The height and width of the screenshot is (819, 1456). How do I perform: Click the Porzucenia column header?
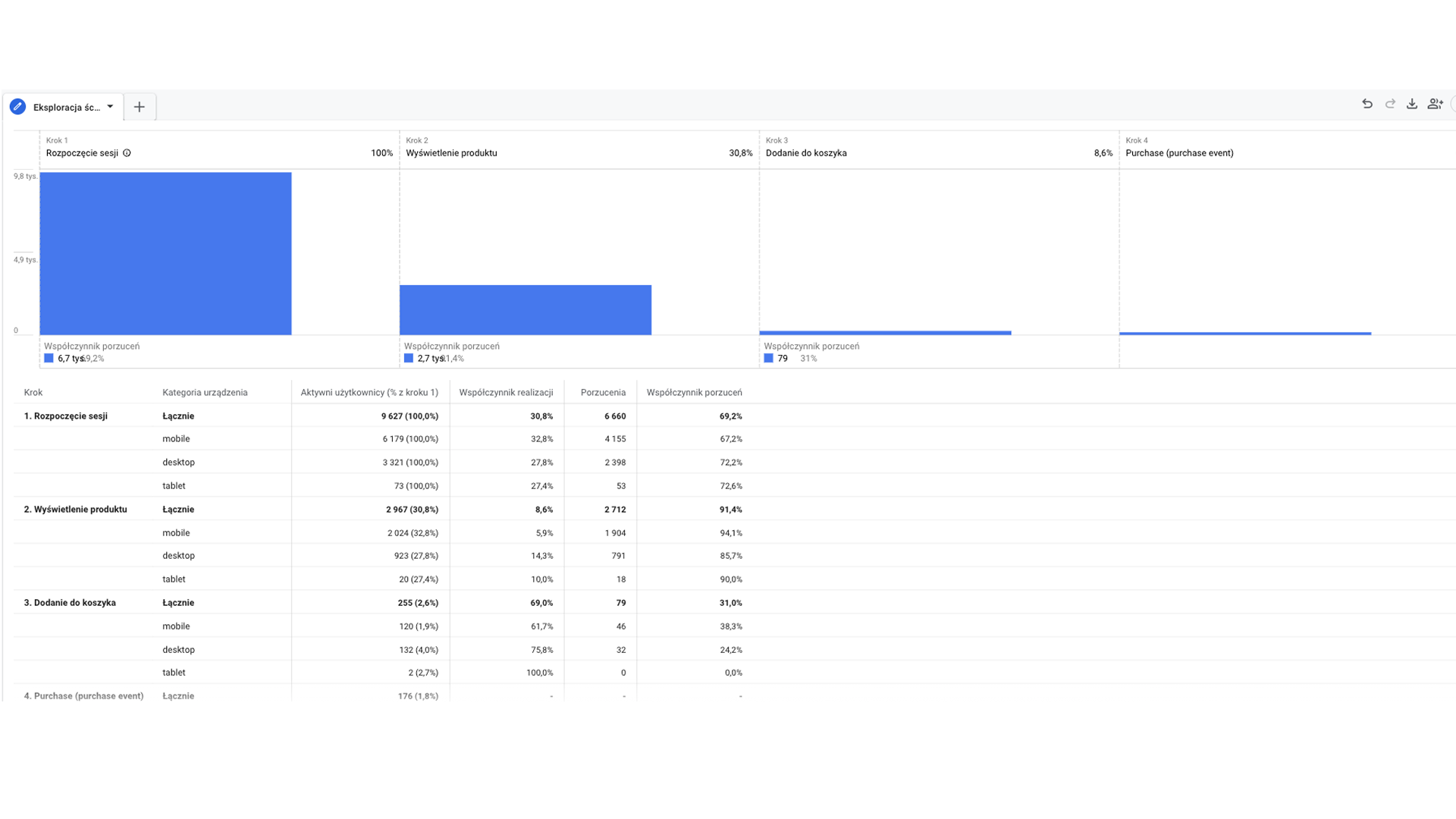[x=603, y=393]
